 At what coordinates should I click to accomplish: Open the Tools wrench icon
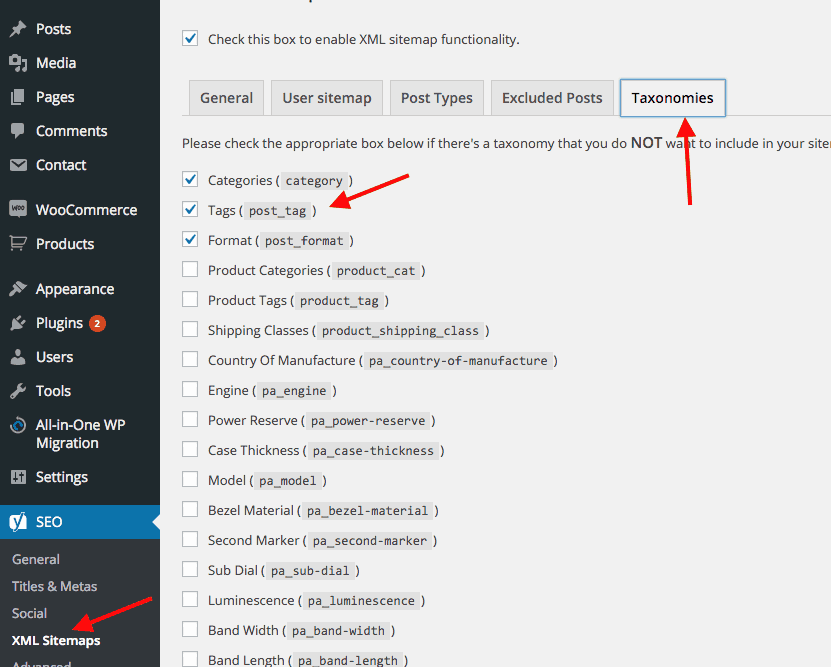click(18, 391)
